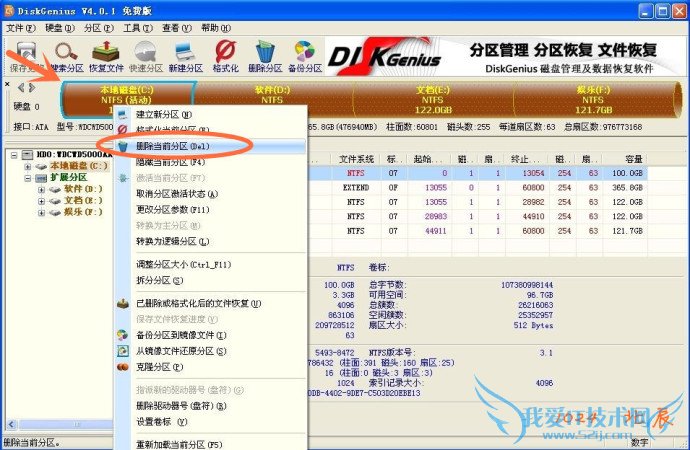Viewport: 690px width, 450px height.
Task: Expand the 软件(D:) tree node
Action: [41, 190]
